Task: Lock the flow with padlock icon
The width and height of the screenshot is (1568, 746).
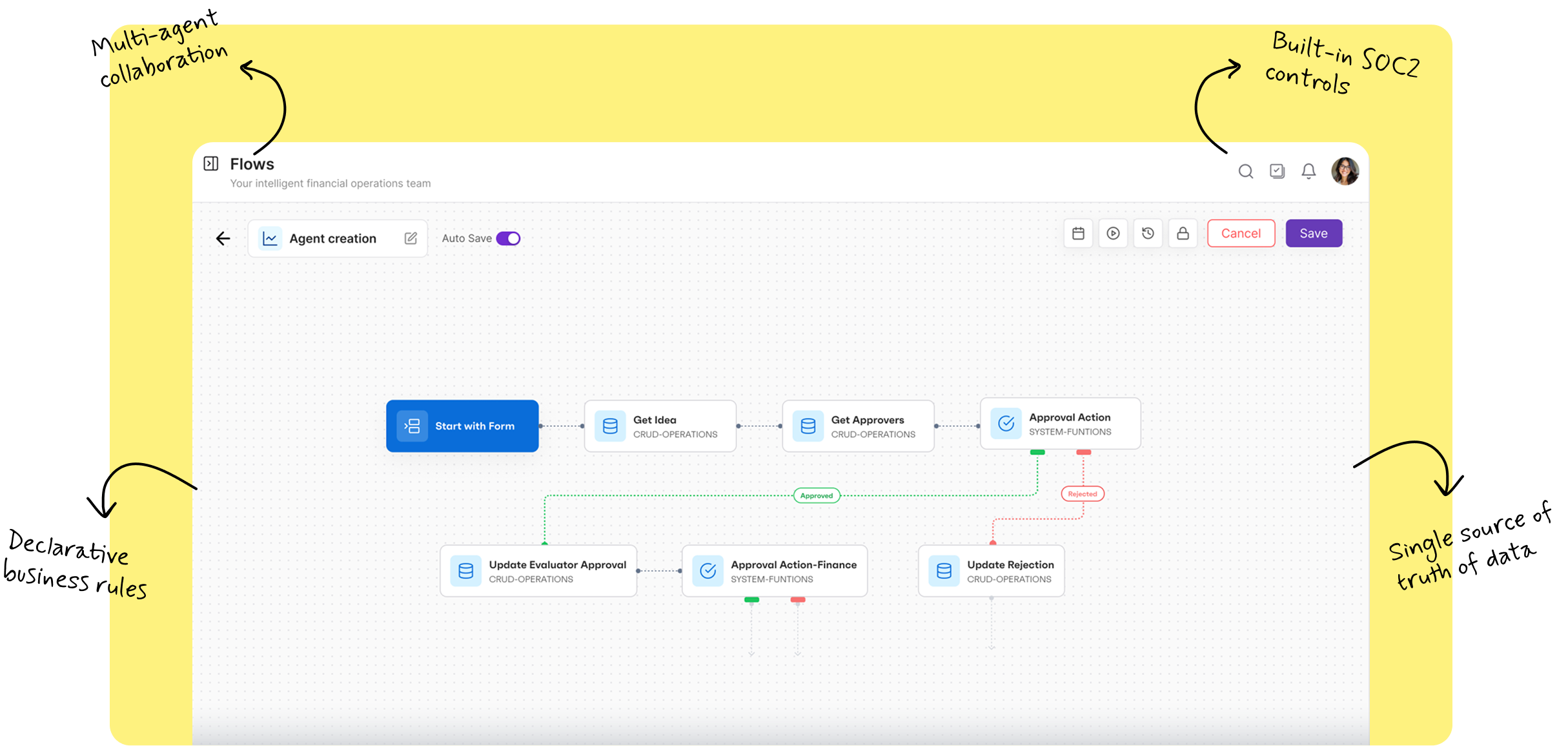Action: 1183,233
